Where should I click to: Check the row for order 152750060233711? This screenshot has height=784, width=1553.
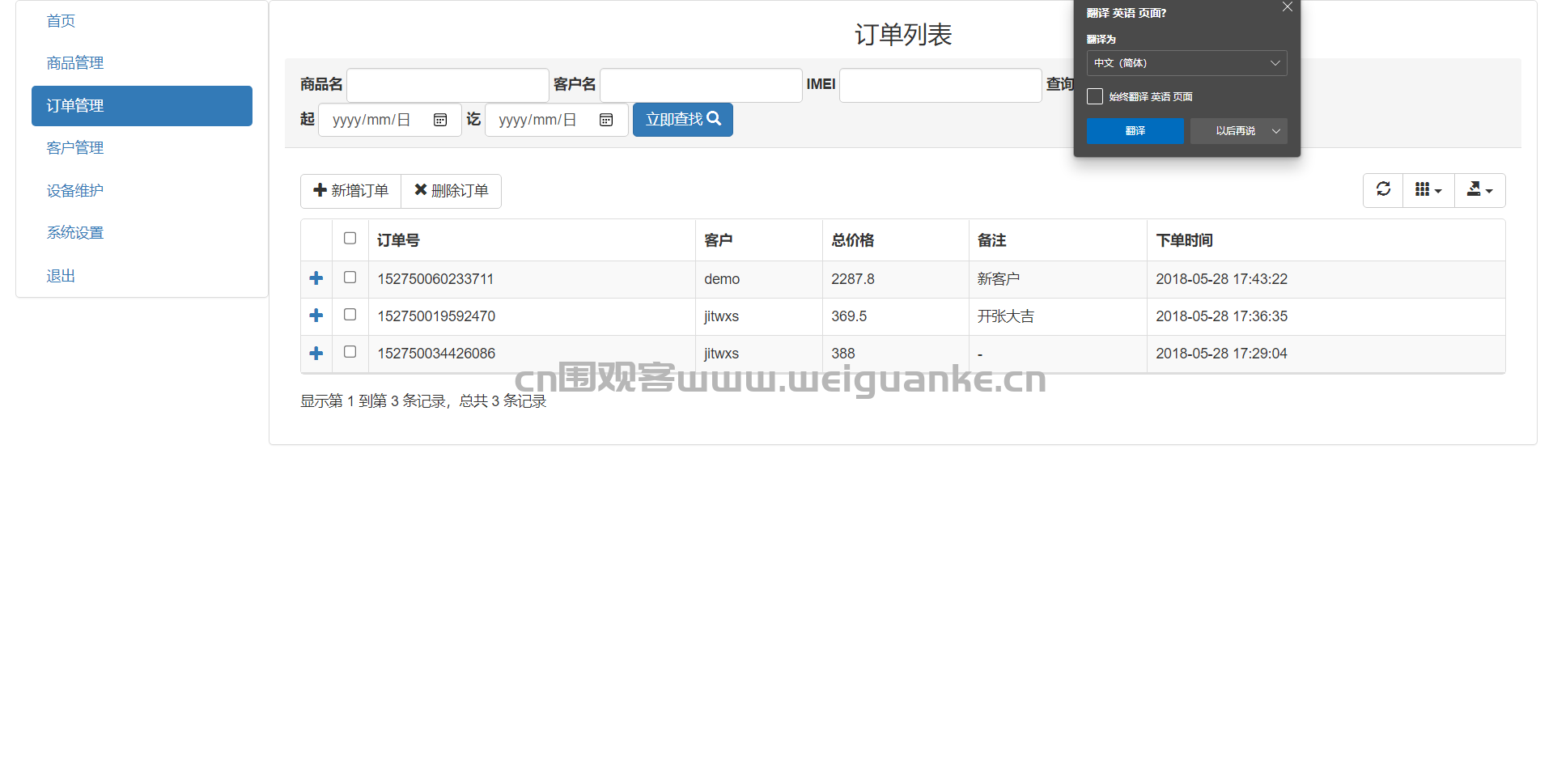(x=350, y=277)
